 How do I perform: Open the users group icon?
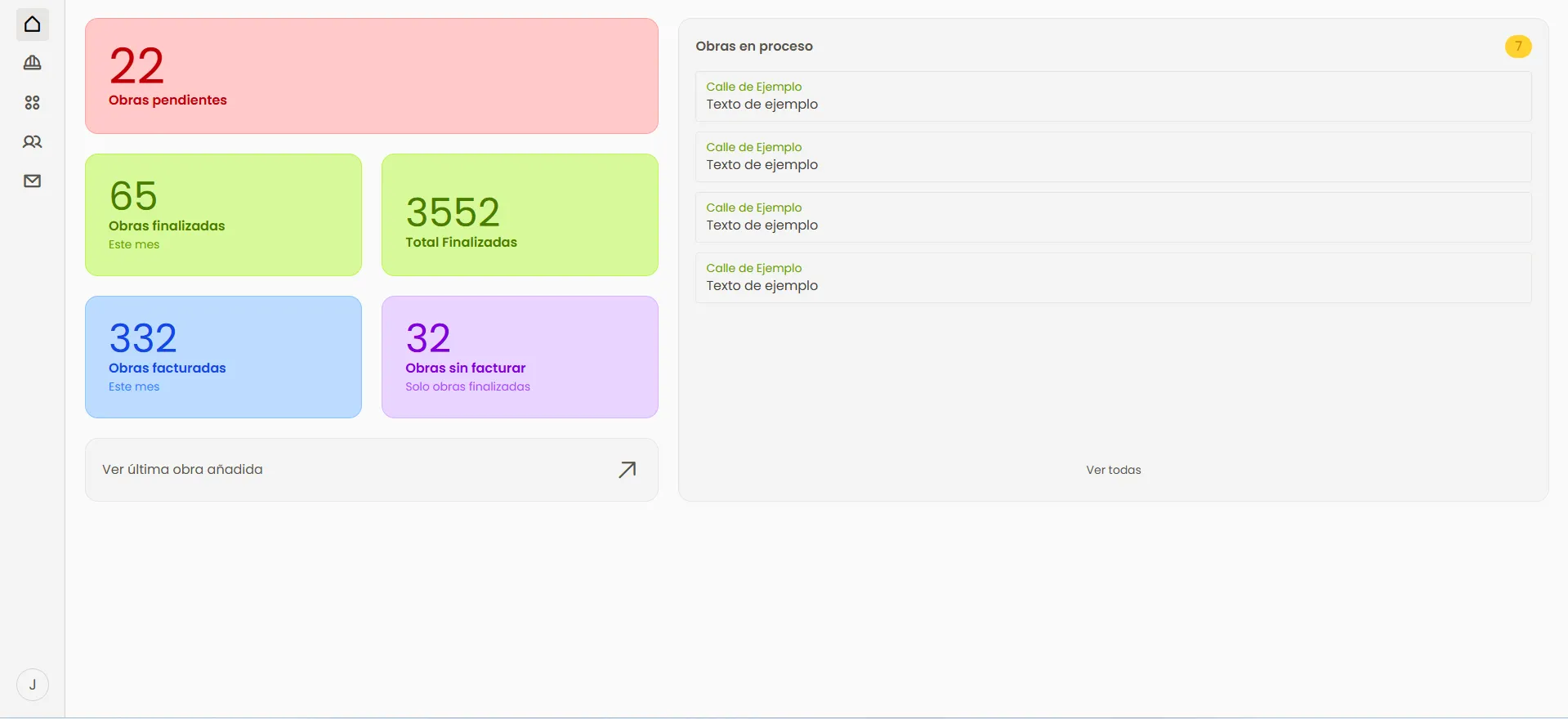33,142
